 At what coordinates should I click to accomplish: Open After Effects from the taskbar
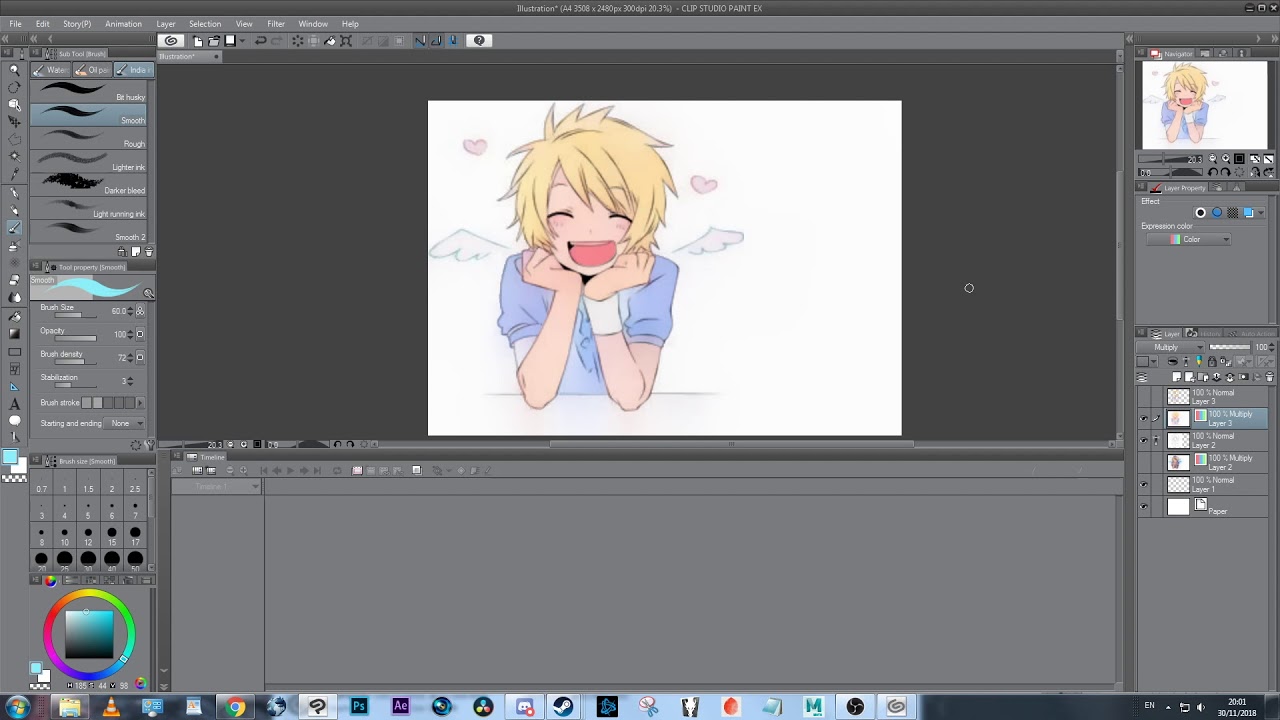tap(400, 707)
